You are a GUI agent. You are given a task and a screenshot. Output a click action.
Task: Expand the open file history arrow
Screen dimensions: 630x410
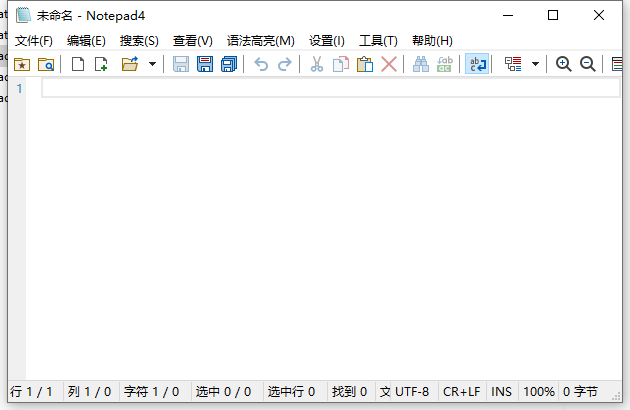(152, 64)
